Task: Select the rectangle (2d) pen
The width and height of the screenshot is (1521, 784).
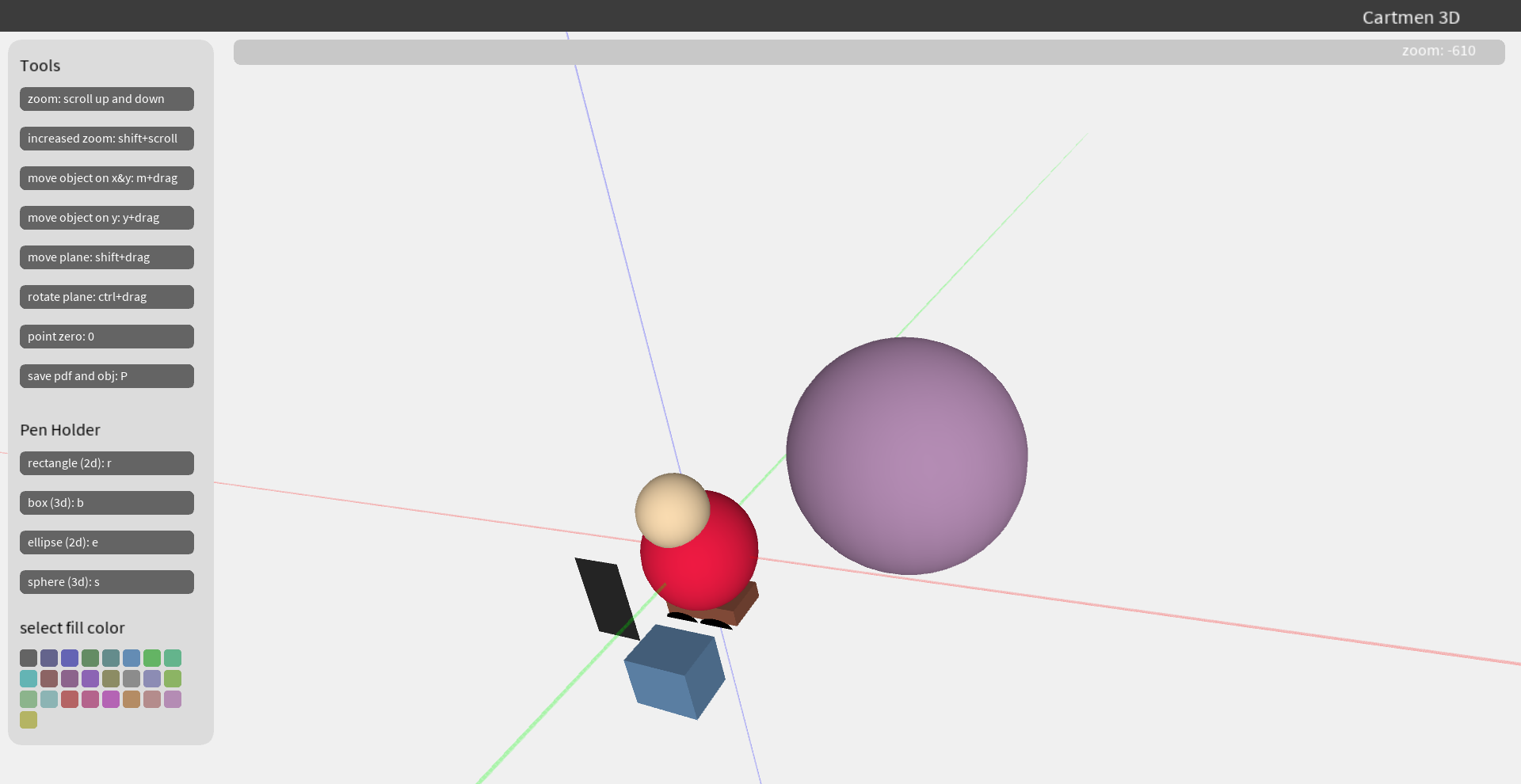Action: point(106,463)
